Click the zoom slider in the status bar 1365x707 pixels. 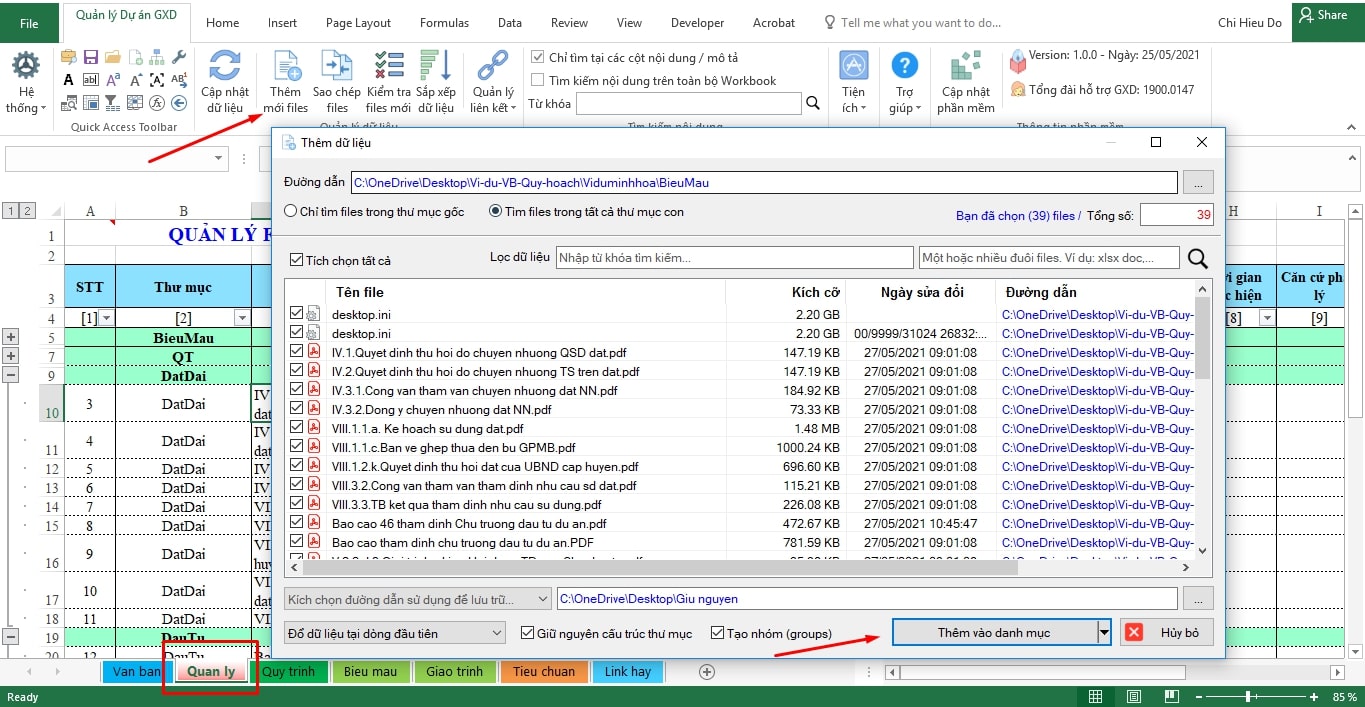[1248, 696]
